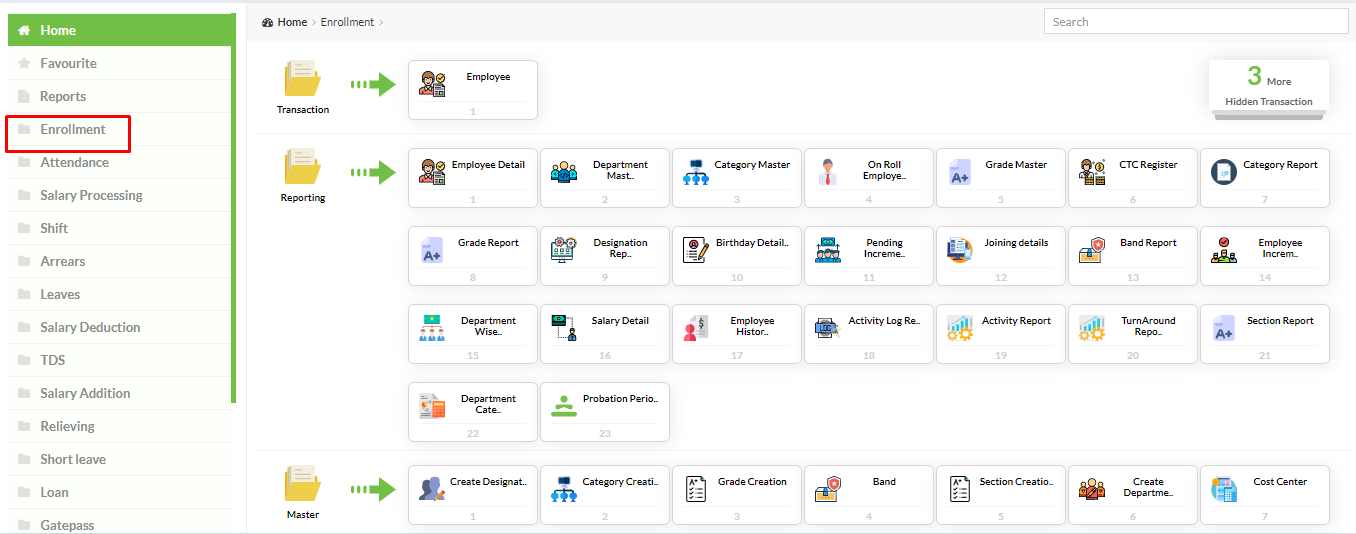Image resolution: width=1356 pixels, height=534 pixels.
Task: Open the Grade Report A+ icon
Action: pyautogui.click(x=432, y=250)
